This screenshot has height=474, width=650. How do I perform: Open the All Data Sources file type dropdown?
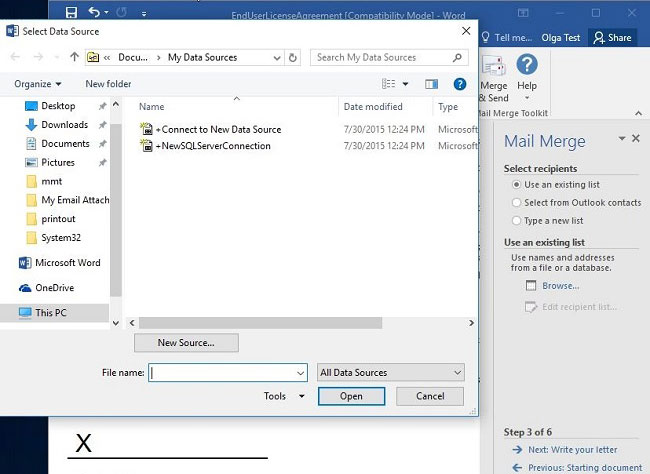[390, 373]
